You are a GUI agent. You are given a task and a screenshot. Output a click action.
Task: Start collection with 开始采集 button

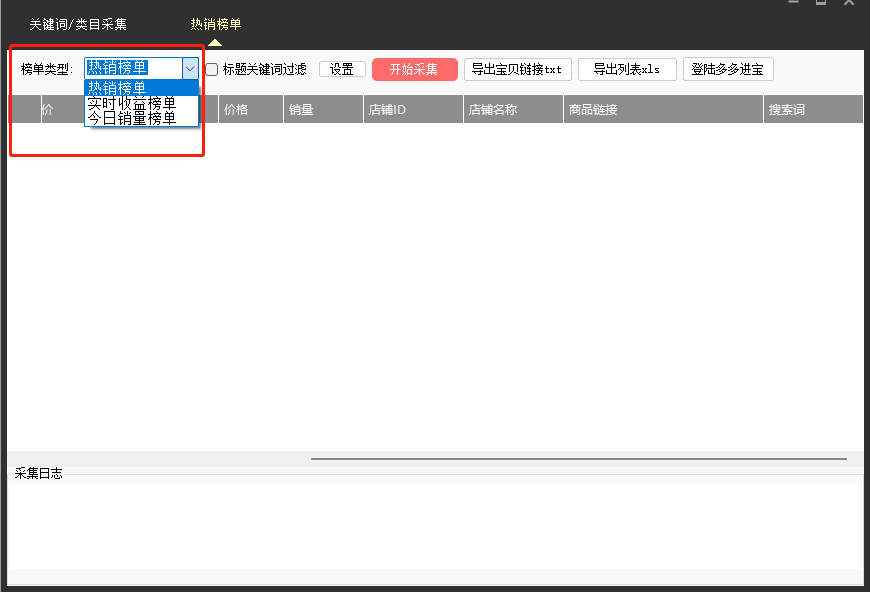[414, 69]
